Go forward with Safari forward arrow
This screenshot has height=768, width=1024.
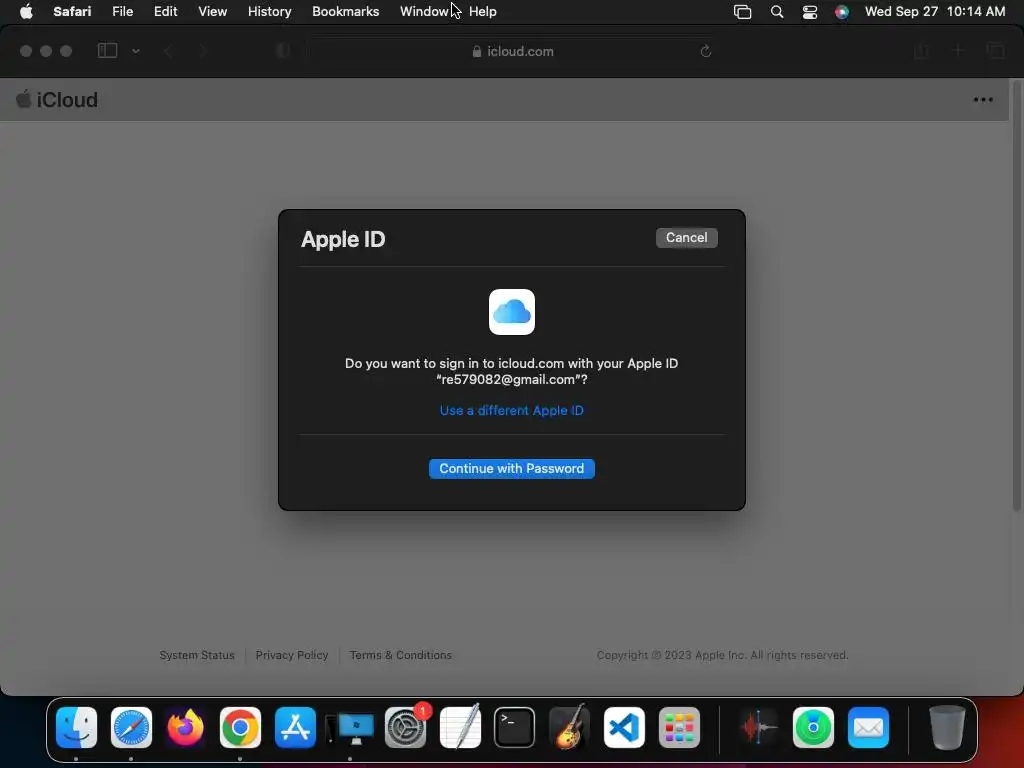click(203, 51)
